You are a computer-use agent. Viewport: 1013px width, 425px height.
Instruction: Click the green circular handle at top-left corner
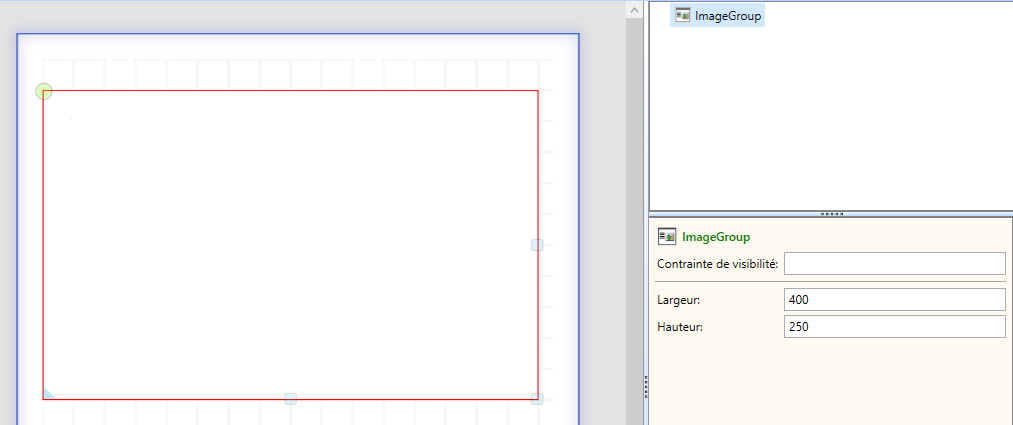43,91
